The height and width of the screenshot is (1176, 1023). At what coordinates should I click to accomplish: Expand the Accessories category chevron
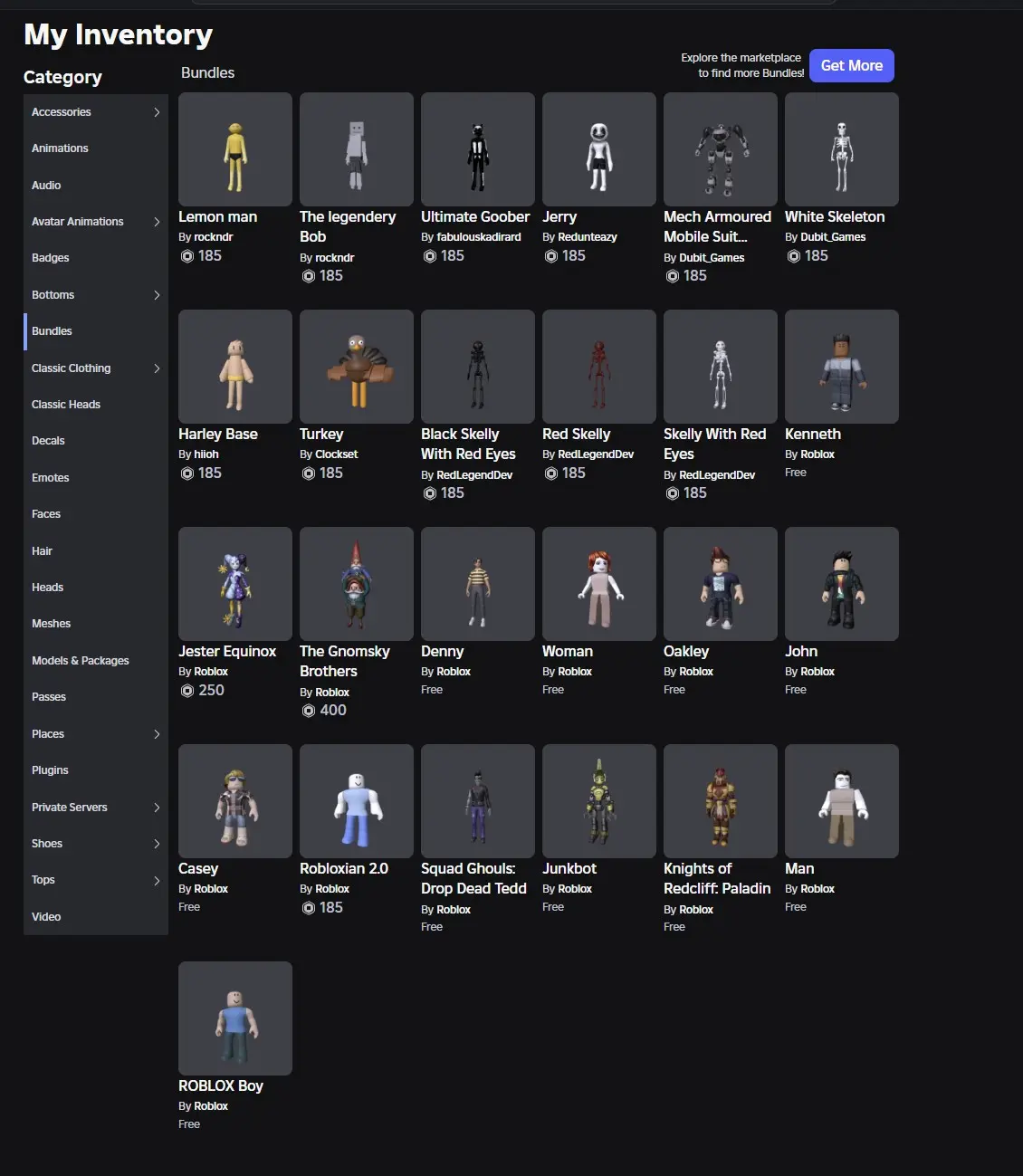click(x=157, y=112)
